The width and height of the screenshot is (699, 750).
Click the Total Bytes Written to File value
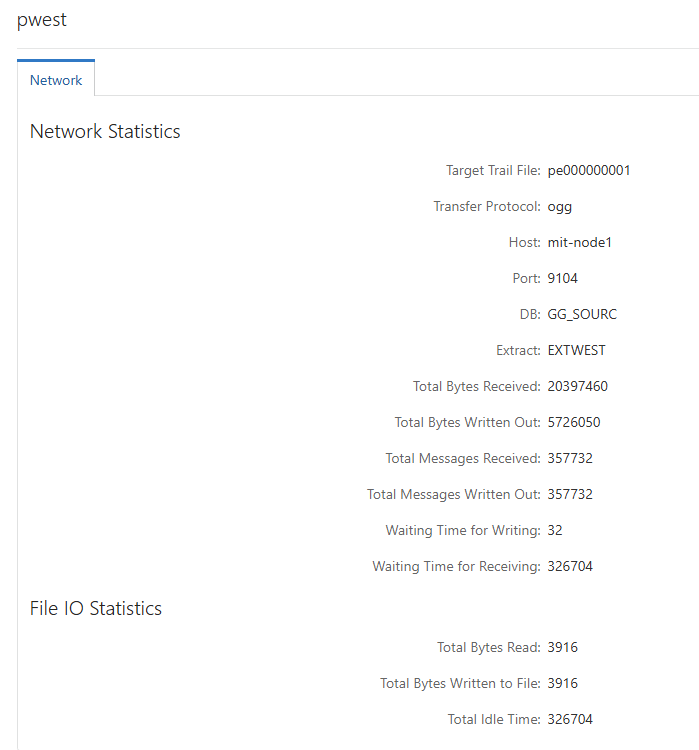tap(563, 683)
